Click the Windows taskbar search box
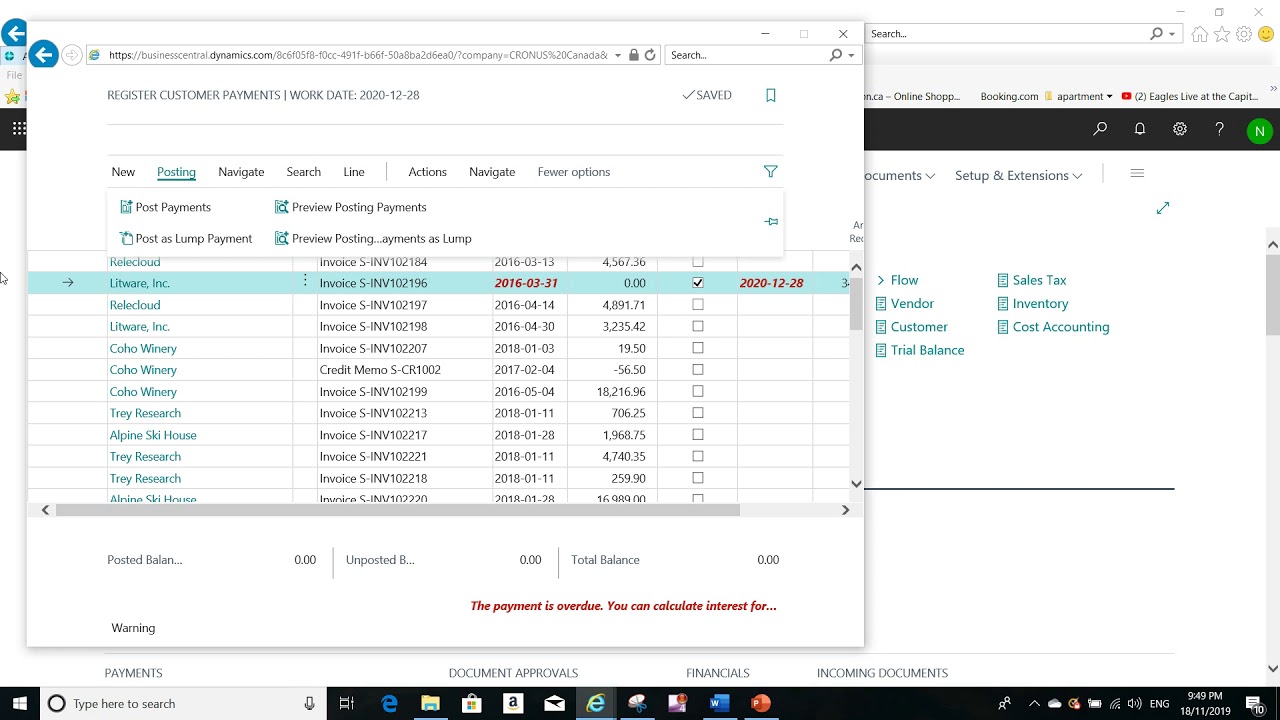The height and width of the screenshot is (720, 1280). click(183, 704)
